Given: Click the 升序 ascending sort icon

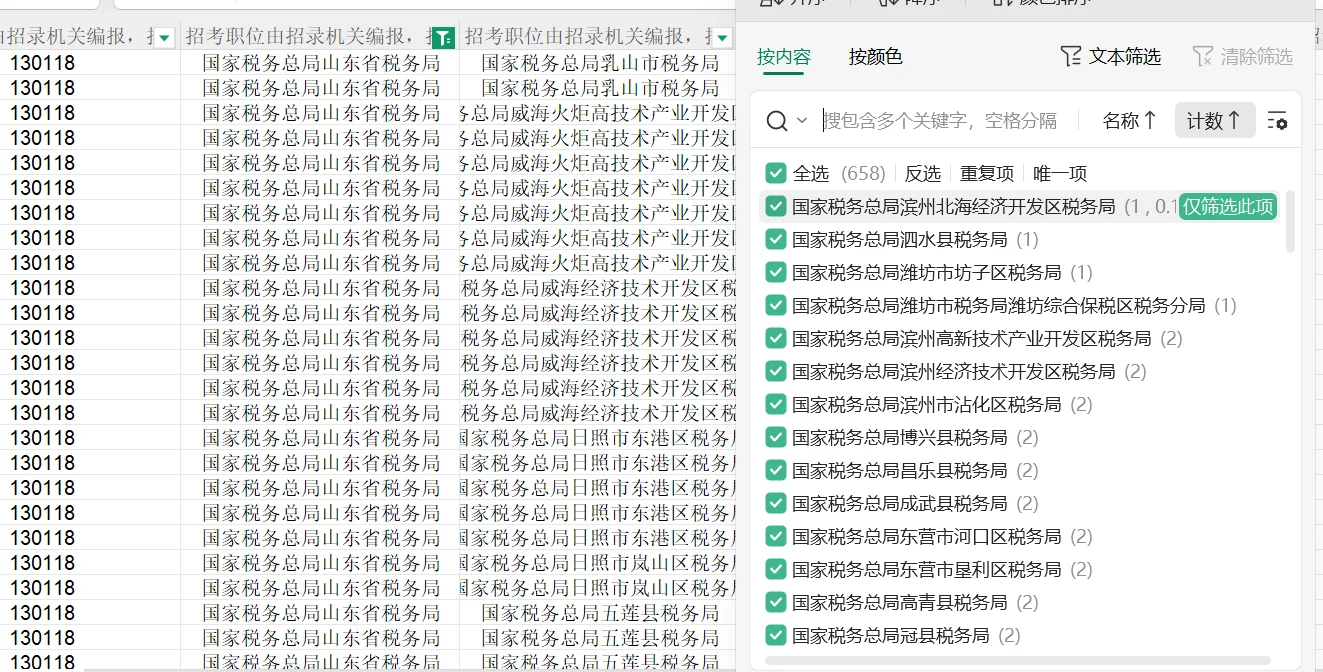Looking at the screenshot, I should point(767,4).
